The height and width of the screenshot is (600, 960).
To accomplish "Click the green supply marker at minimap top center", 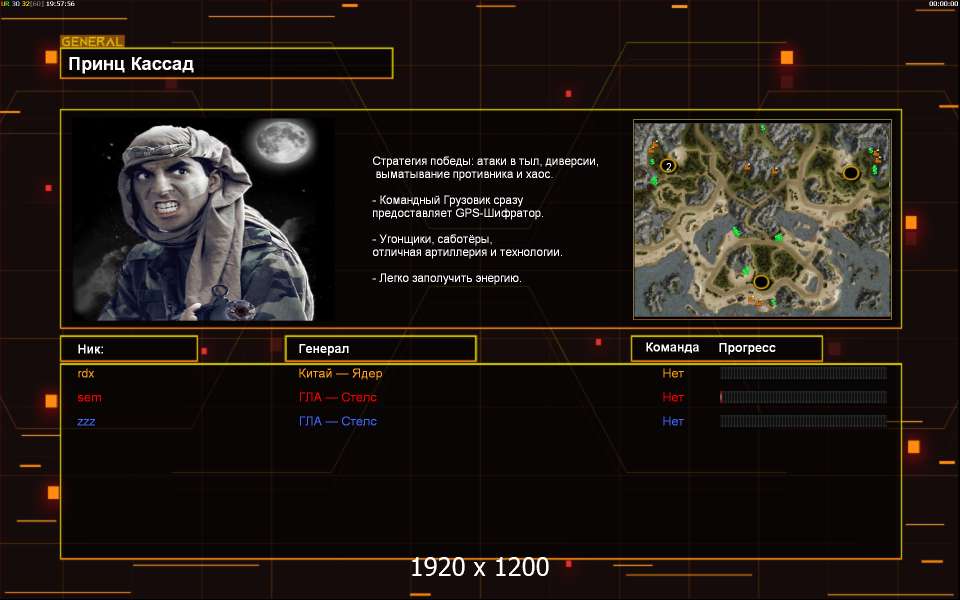I will pyautogui.click(x=763, y=128).
